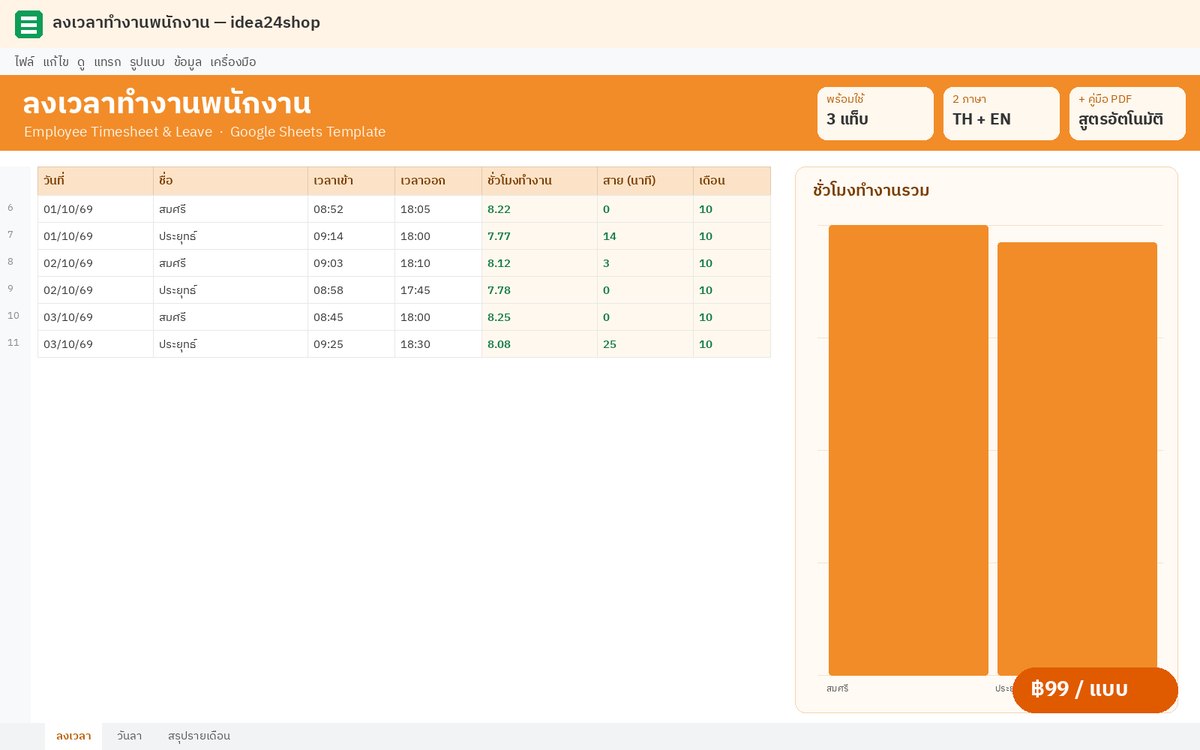Select the cell with time 08:45

click(x=351, y=317)
